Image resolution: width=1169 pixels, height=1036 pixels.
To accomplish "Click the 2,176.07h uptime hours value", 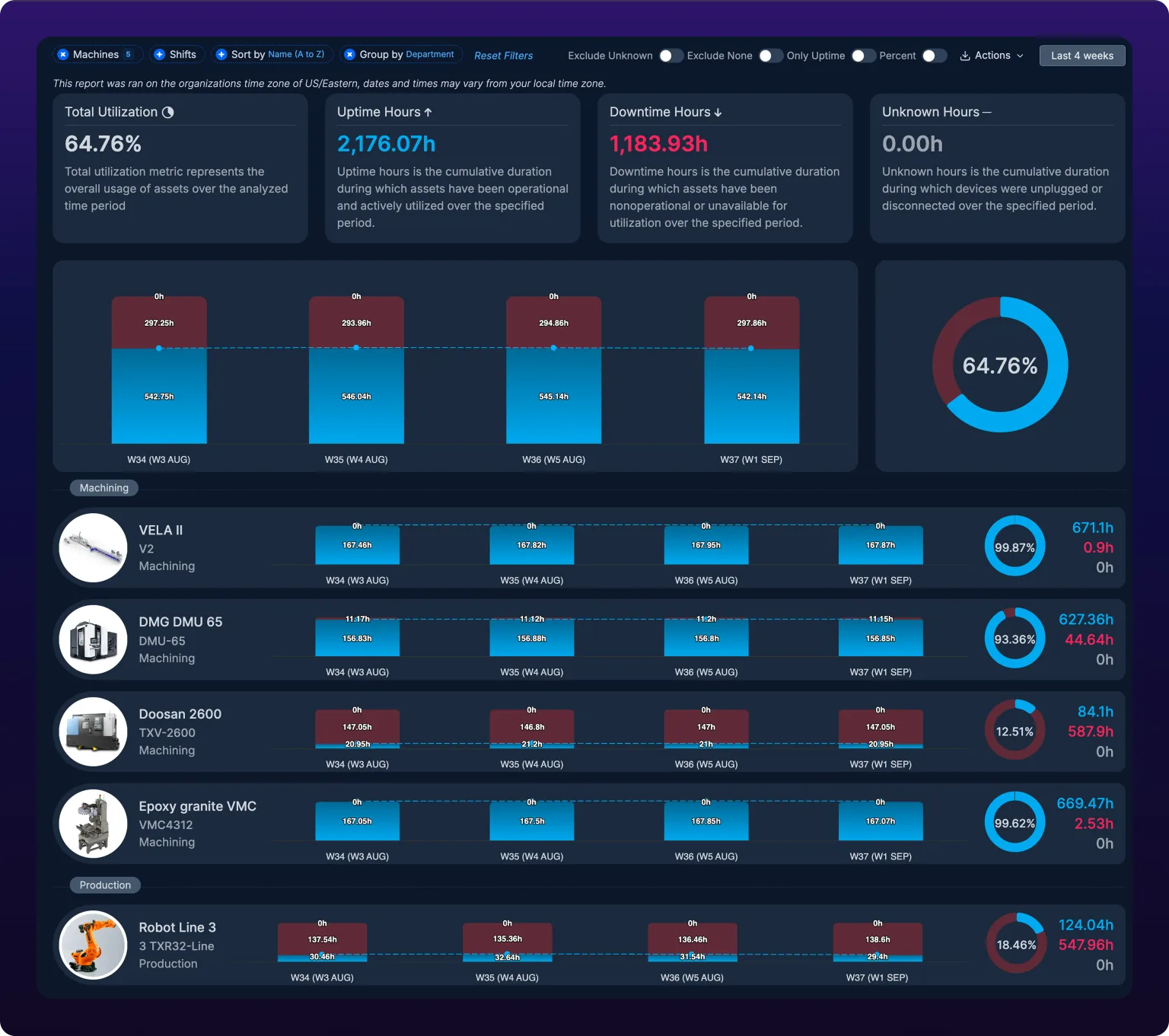I will 386,144.
